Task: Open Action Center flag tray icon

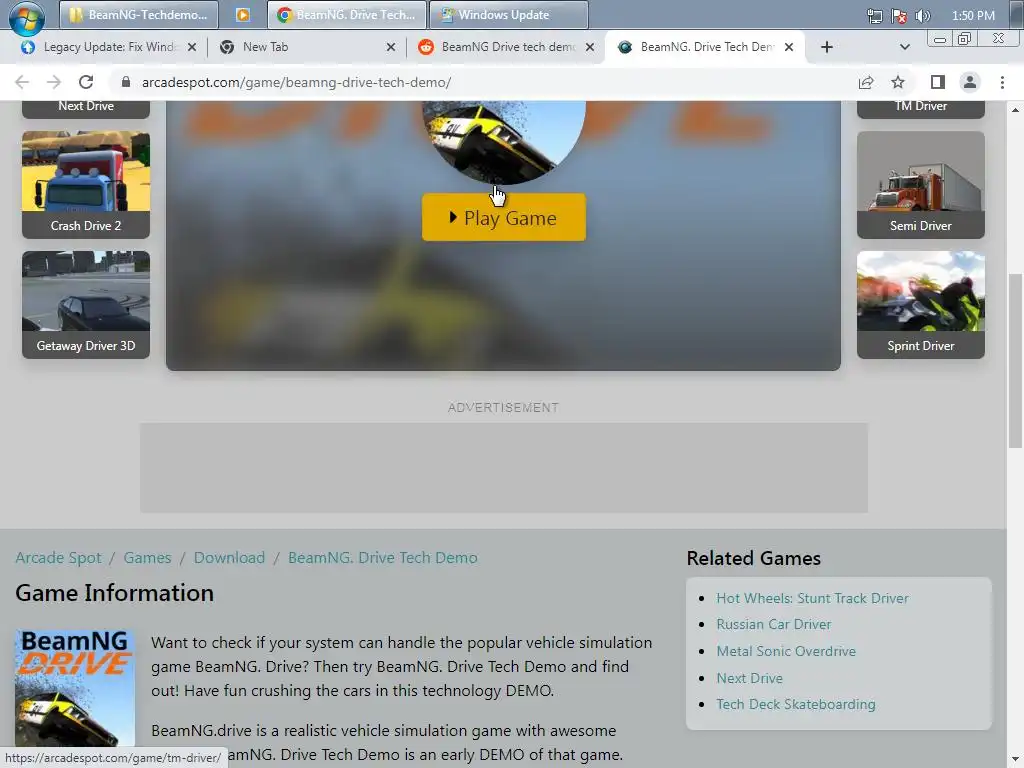Action: [x=899, y=16]
